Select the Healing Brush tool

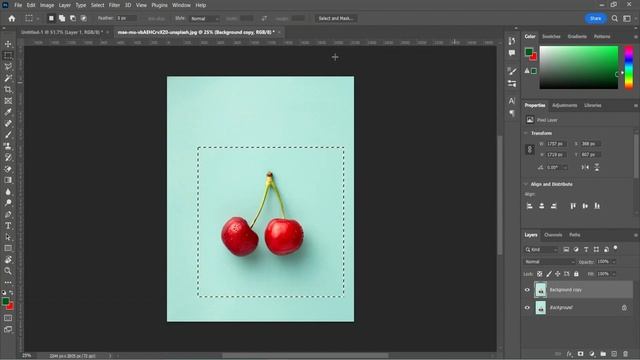8,123
